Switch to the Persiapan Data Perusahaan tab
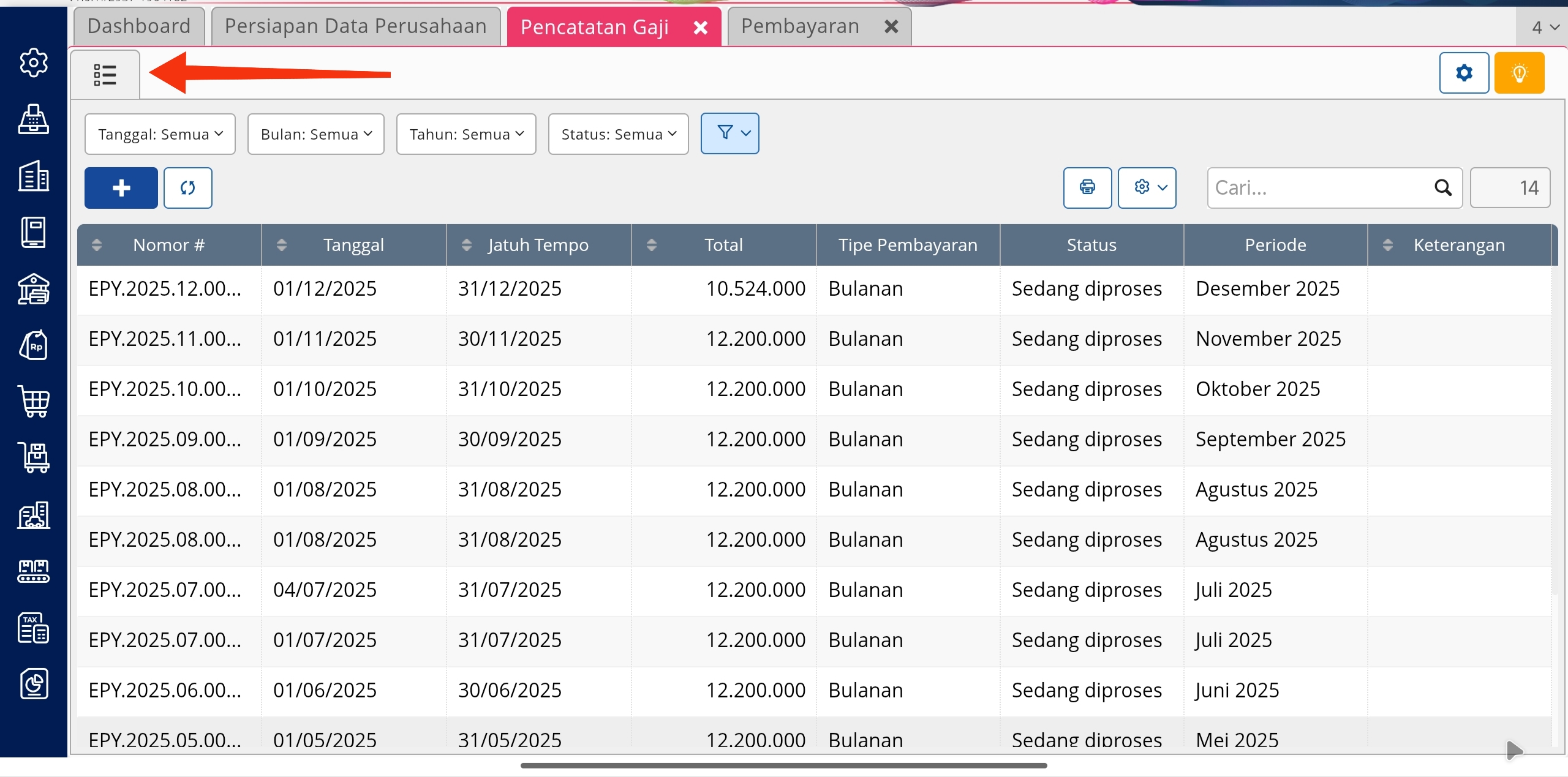Screen dimensions: 1568x777 coord(355,26)
